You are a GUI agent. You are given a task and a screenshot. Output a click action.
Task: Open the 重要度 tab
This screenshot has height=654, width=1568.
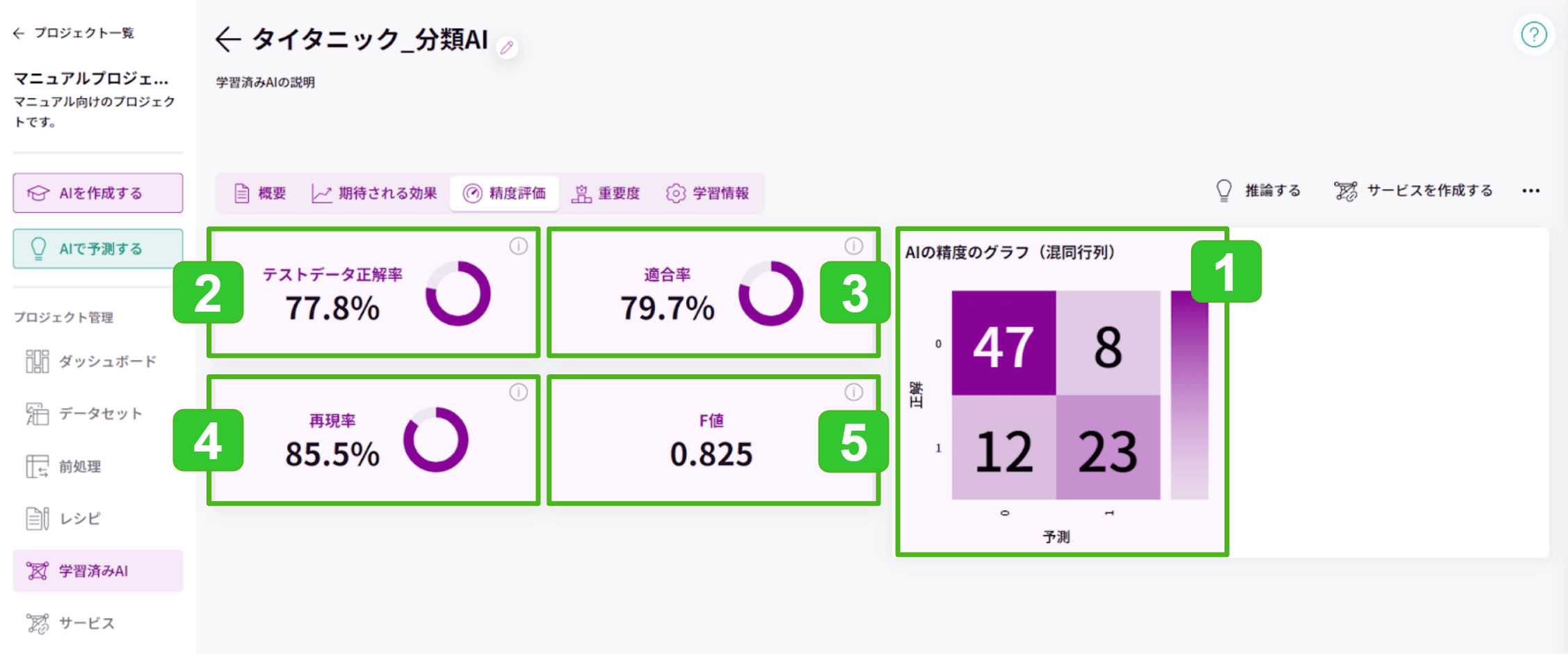click(606, 193)
